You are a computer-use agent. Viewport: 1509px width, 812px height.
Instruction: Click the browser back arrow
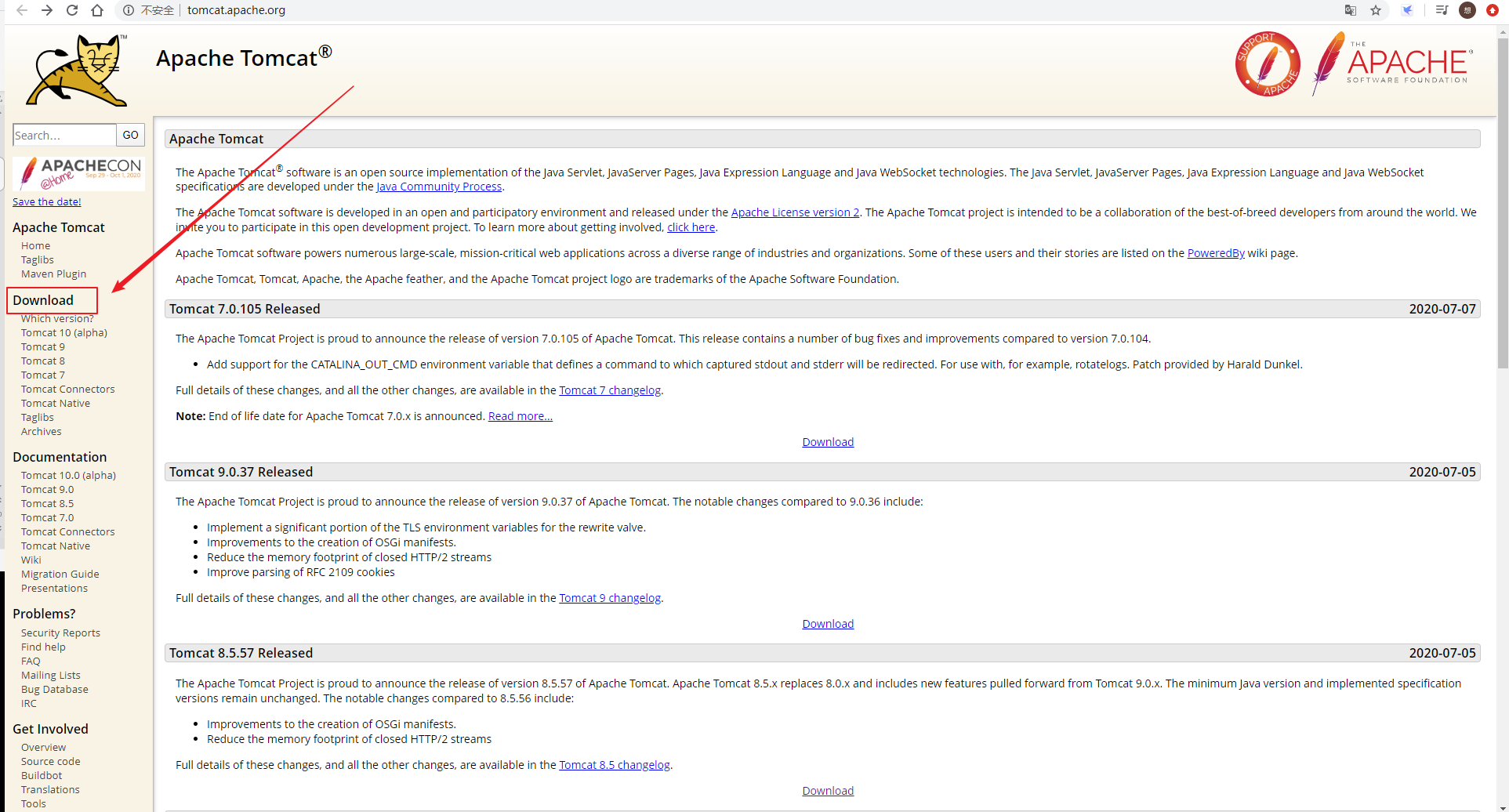pyautogui.click(x=22, y=10)
